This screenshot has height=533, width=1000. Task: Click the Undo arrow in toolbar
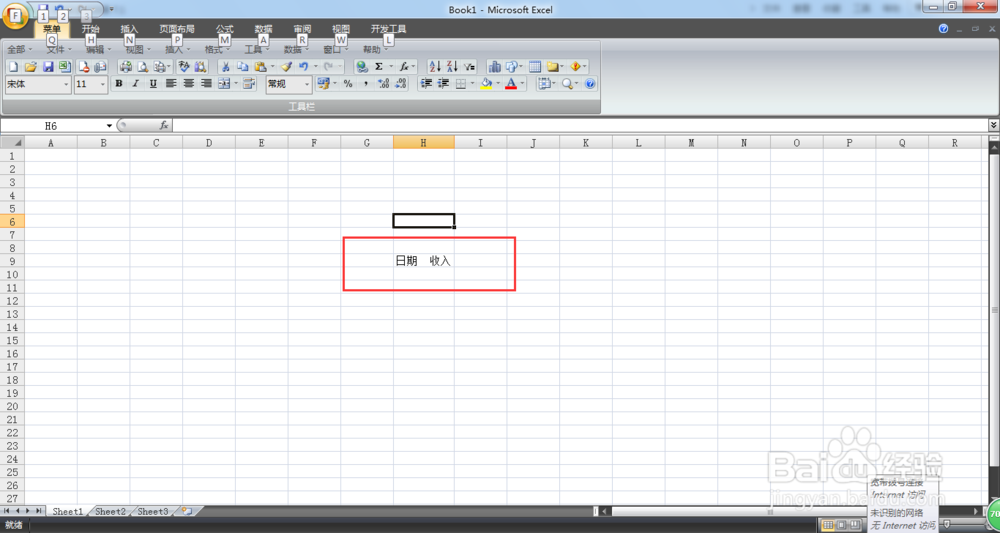[304, 67]
